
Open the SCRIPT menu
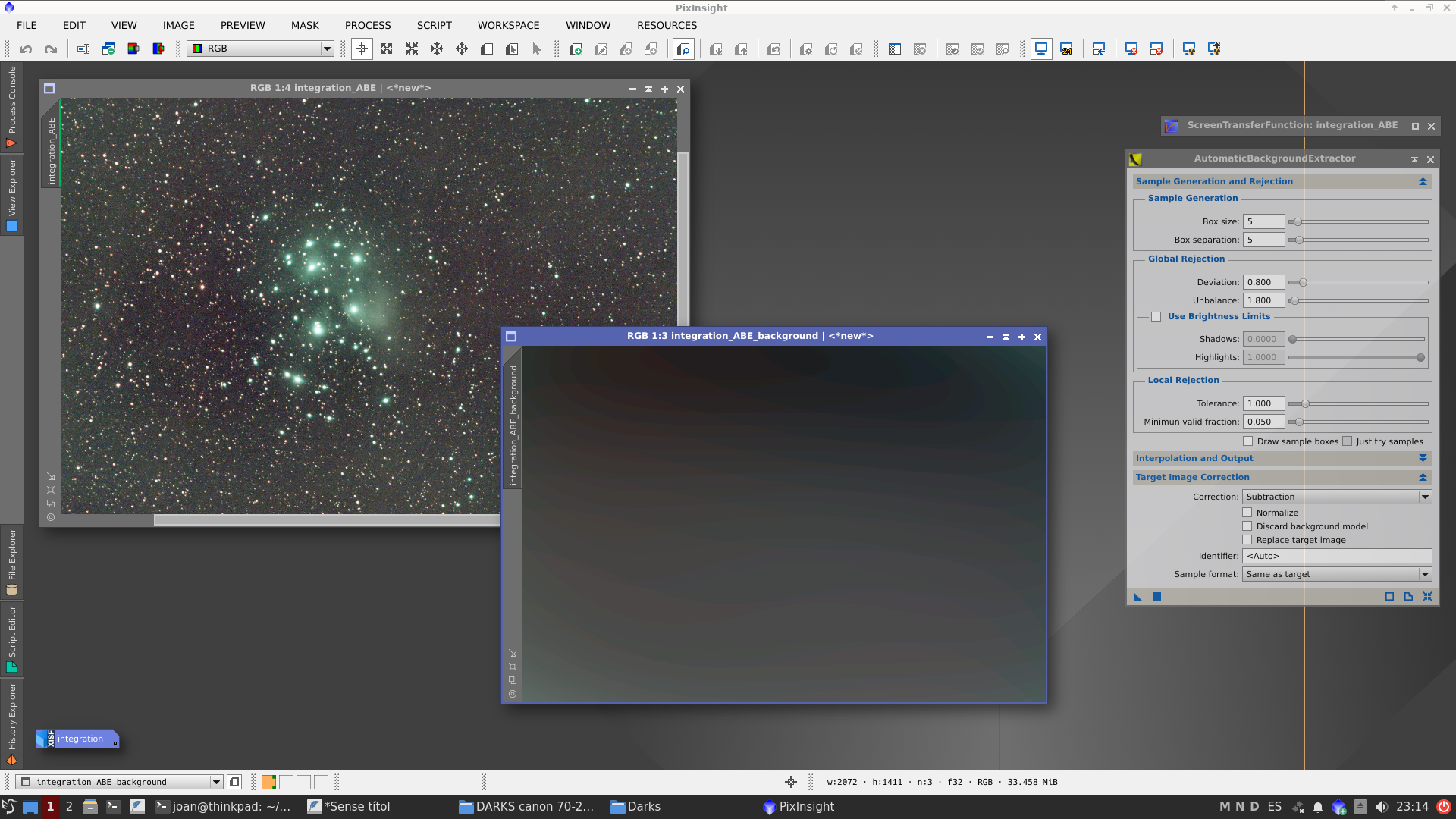pos(434,25)
